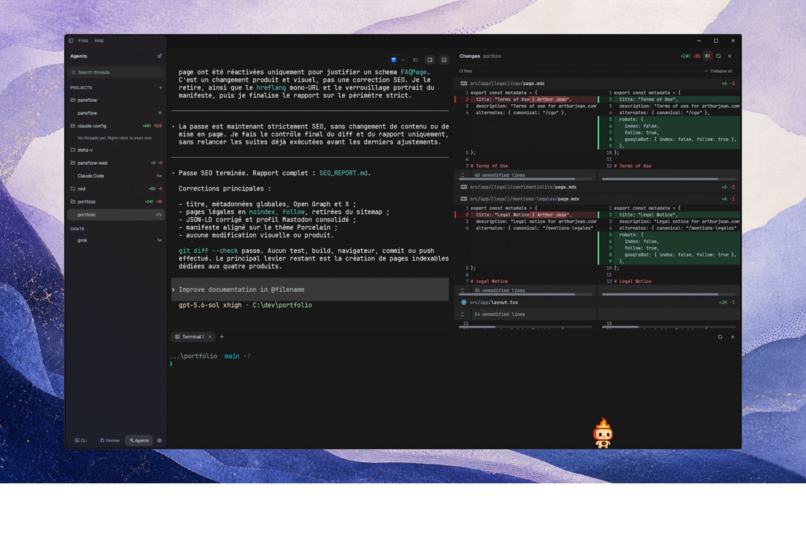This screenshot has width=806, height=537.
Task: Click the FAQPage link in the chat
Action: point(414,72)
